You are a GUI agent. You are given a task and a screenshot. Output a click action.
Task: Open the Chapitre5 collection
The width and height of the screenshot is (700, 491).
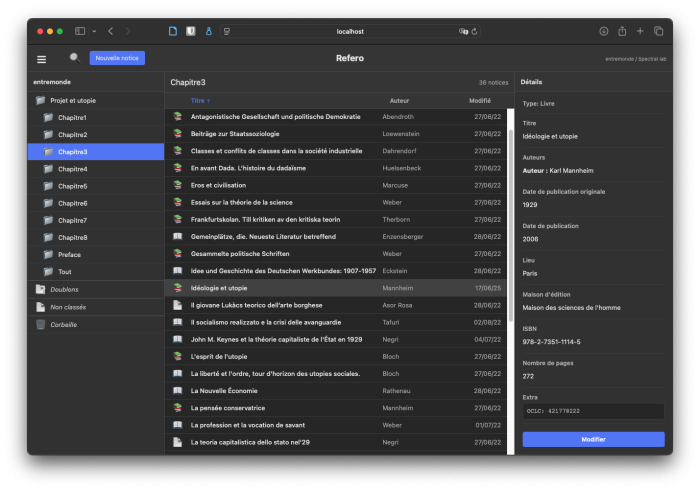click(72, 186)
